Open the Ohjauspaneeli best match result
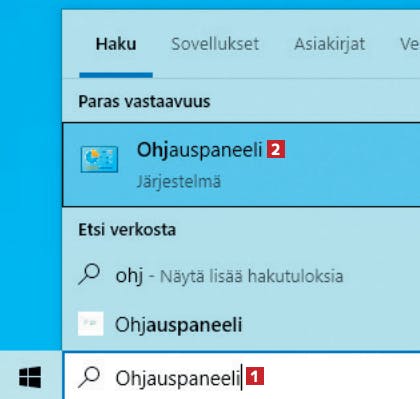This screenshot has height=399, width=420. click(x=241, y=165)
